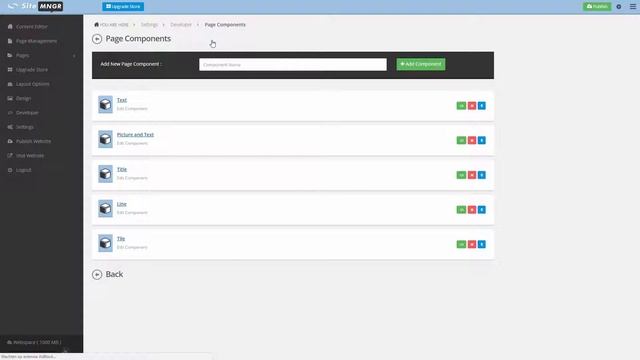Toggle green ON switch for Picture and Text
The image size is (640, 360).
pos(461,140)
